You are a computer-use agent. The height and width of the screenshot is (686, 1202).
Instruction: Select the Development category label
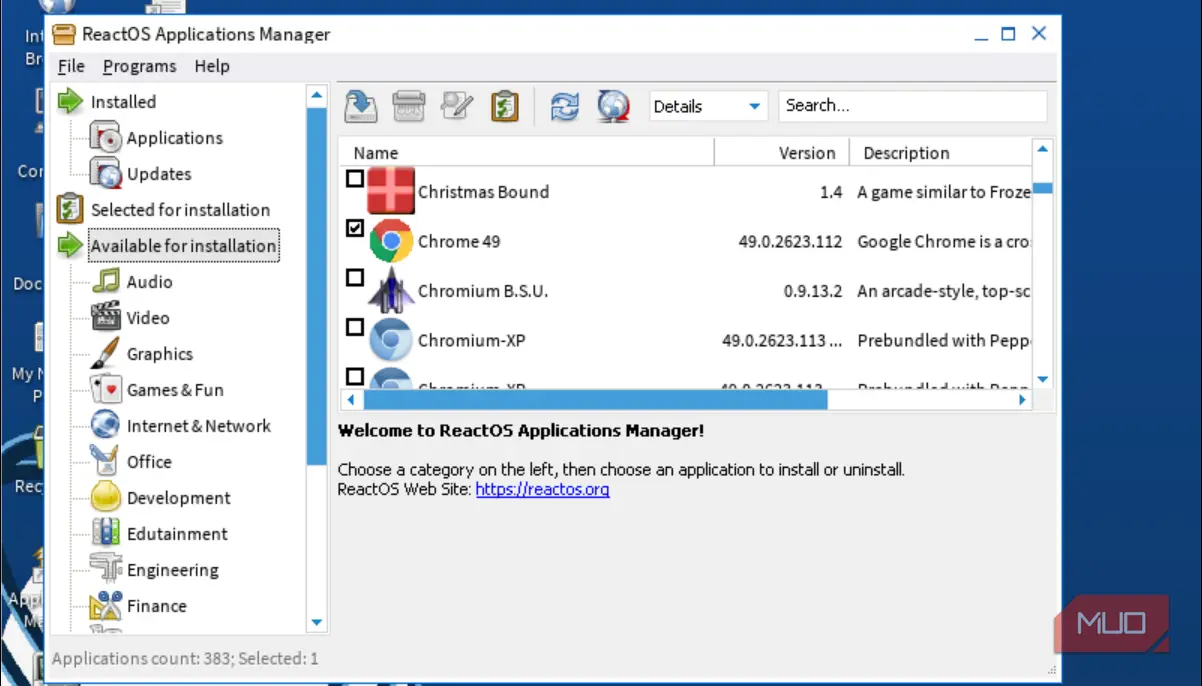[178, 498]
